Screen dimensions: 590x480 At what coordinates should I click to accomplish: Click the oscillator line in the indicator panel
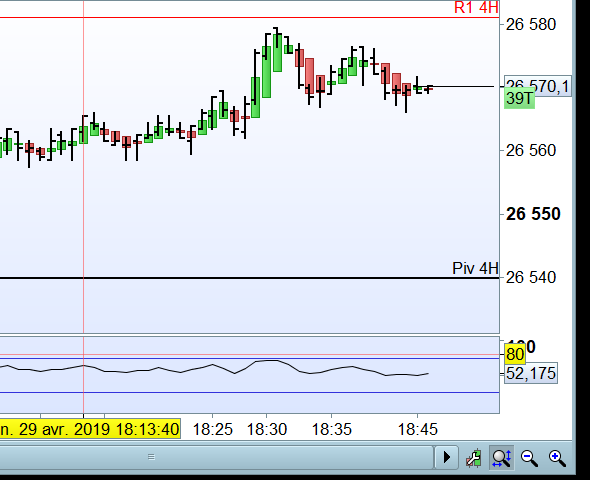pyautogui.click(x=214, y=369)
